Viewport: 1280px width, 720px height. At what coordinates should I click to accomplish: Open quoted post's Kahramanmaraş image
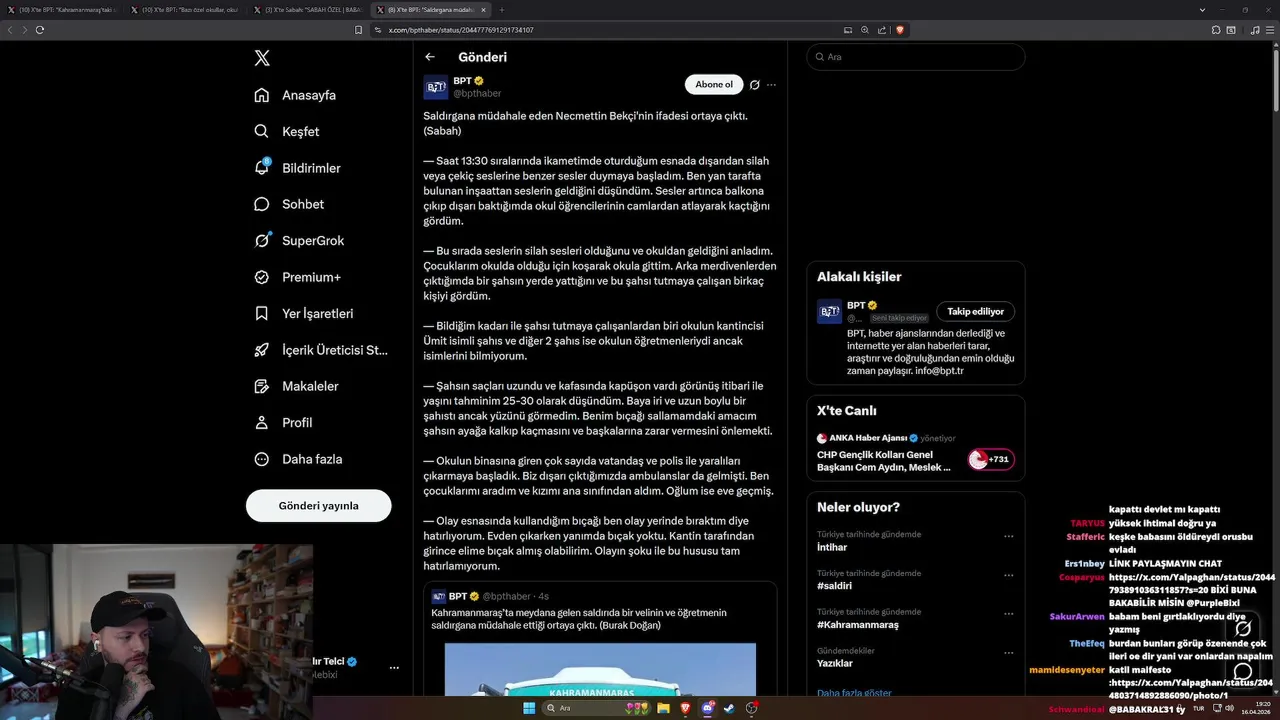[x=600, y=669]
